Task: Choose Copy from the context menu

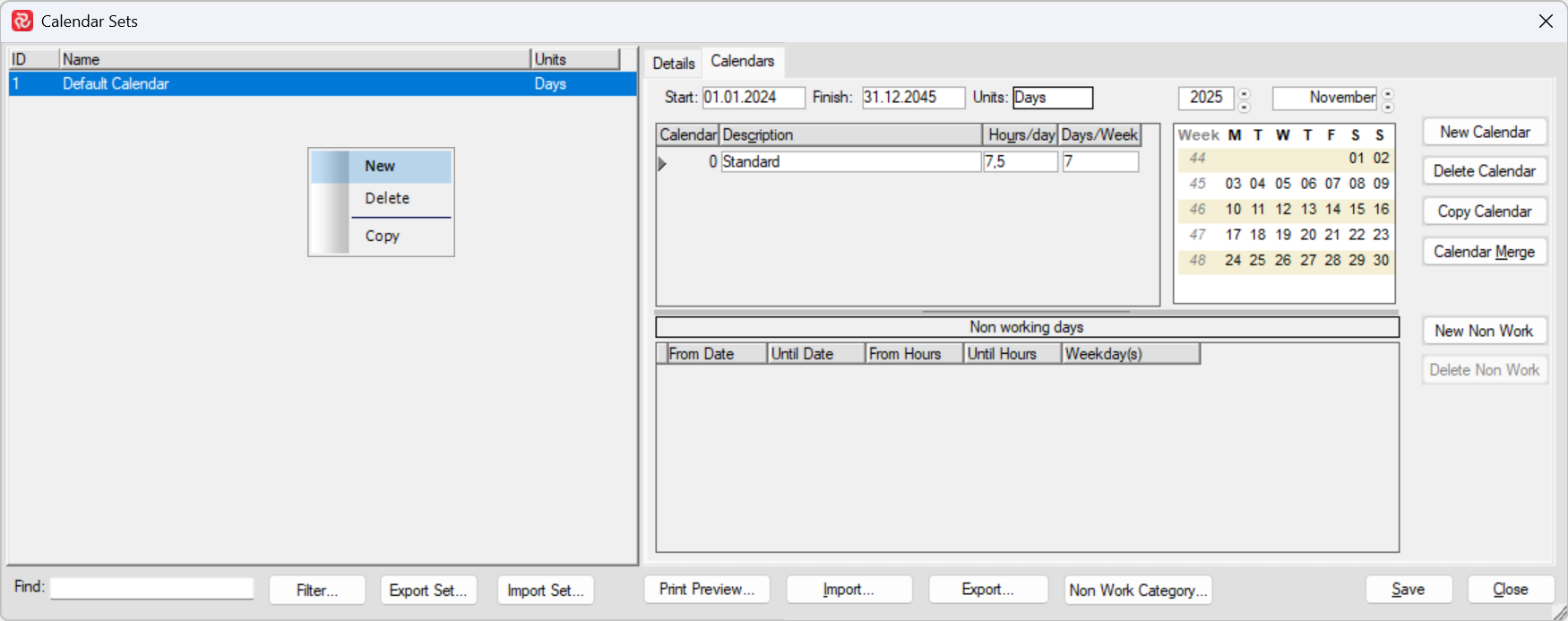Action: [381, 236]
